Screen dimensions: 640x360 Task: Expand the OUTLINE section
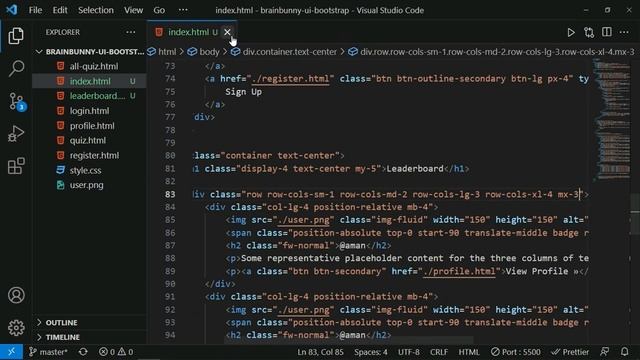[89, 322]
